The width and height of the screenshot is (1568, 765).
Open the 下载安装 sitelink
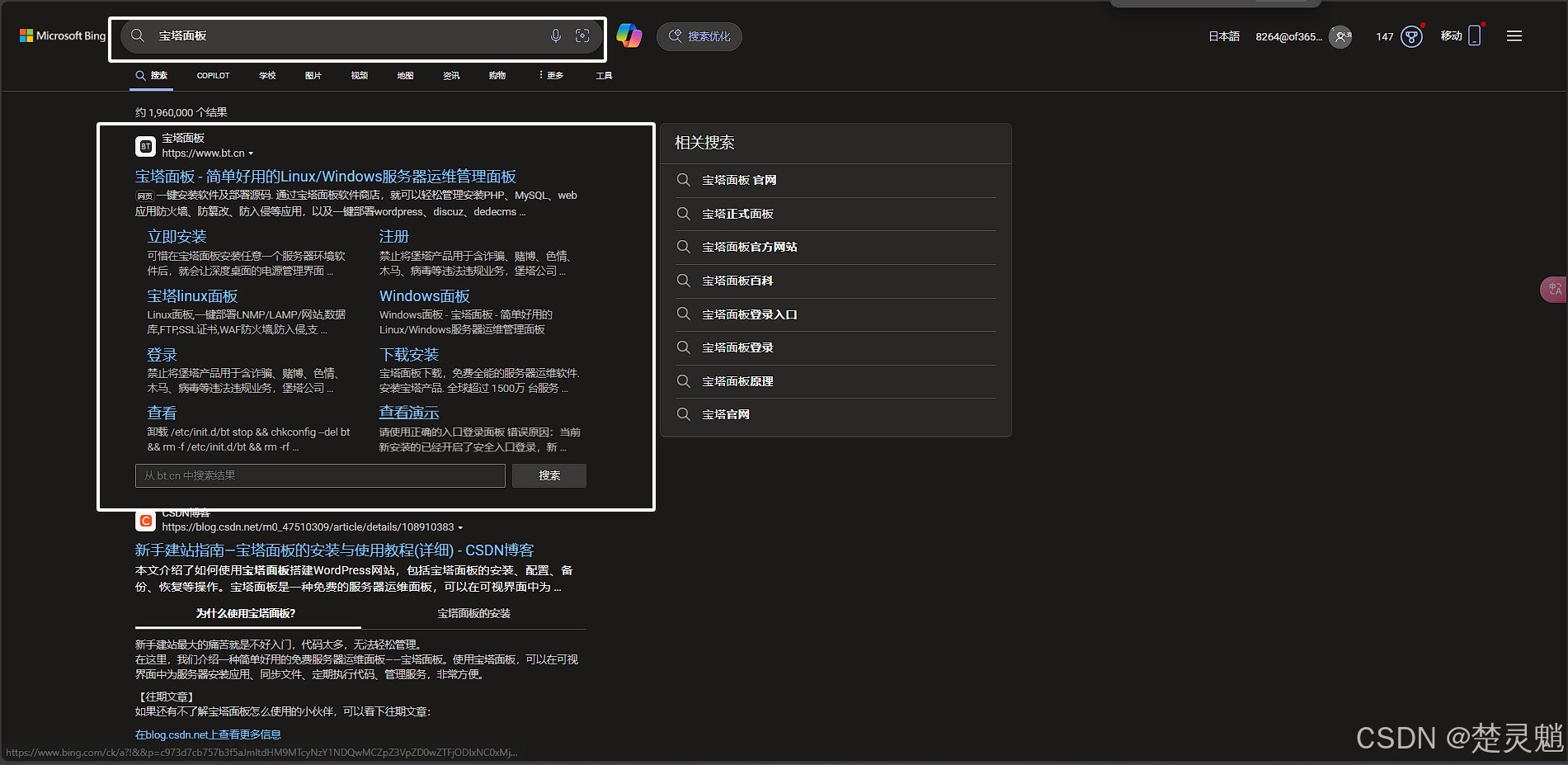pyautogui.click(x=408, y=355)
